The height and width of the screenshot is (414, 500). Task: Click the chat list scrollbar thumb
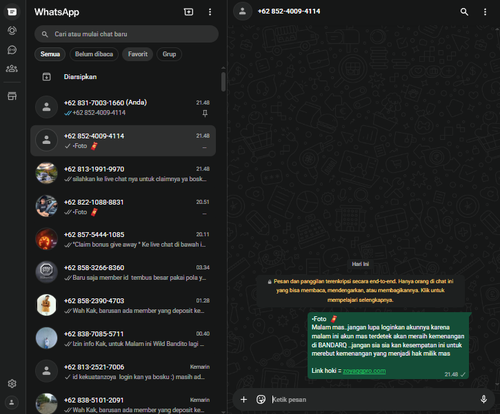click(x=223, y=82)
